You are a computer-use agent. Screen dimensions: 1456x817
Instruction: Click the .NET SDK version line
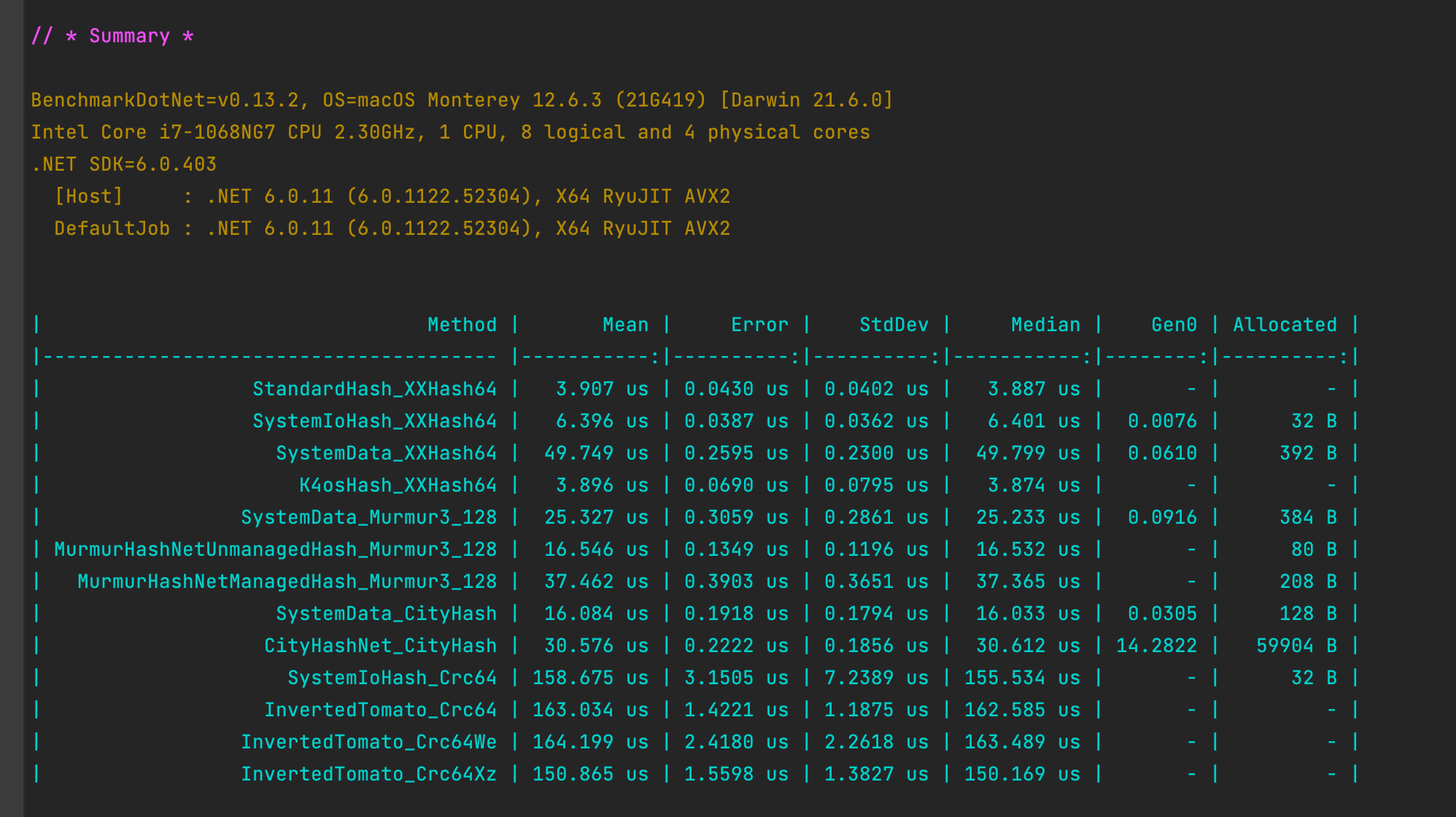coord(123,165)
